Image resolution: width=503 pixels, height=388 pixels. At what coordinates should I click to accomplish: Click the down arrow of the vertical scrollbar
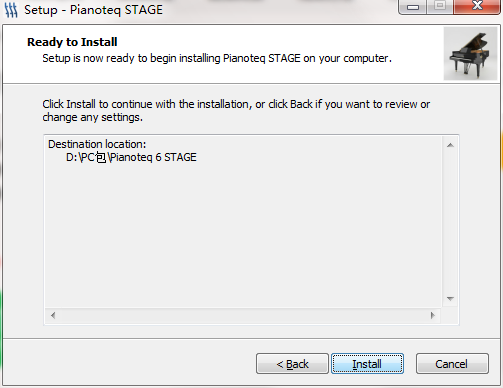450,299
